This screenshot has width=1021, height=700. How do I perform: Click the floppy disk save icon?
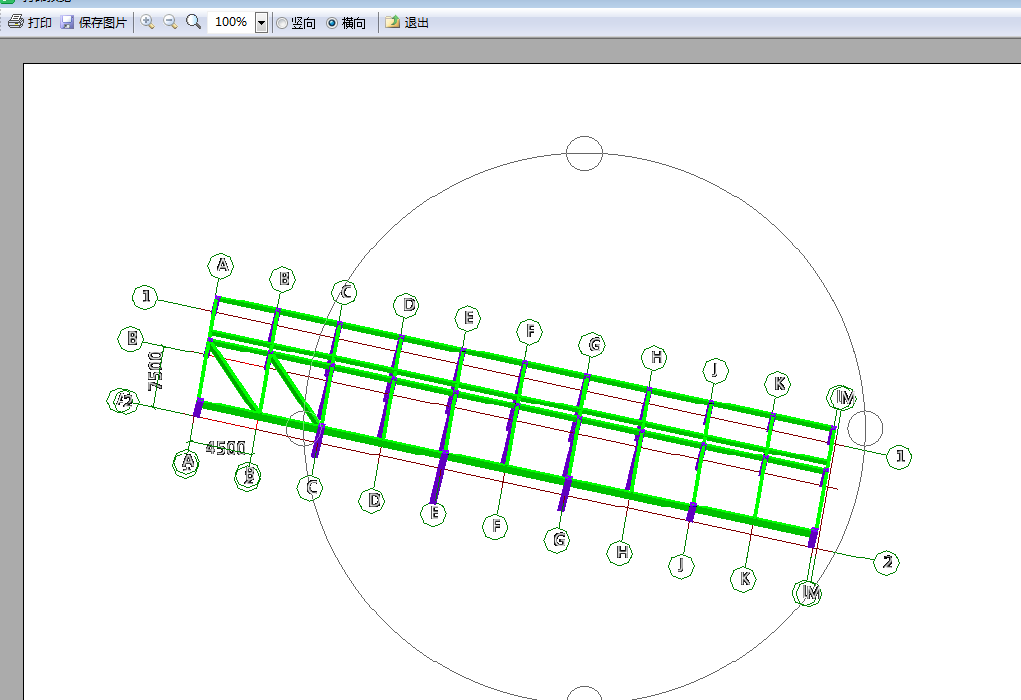click(67, 22)
